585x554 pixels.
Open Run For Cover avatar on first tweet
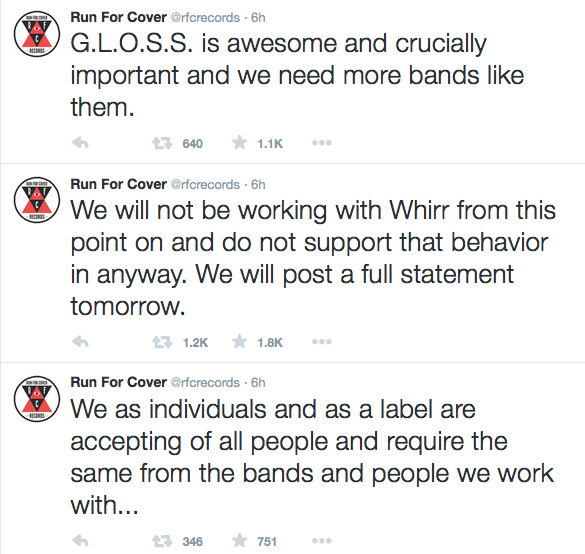37,34
